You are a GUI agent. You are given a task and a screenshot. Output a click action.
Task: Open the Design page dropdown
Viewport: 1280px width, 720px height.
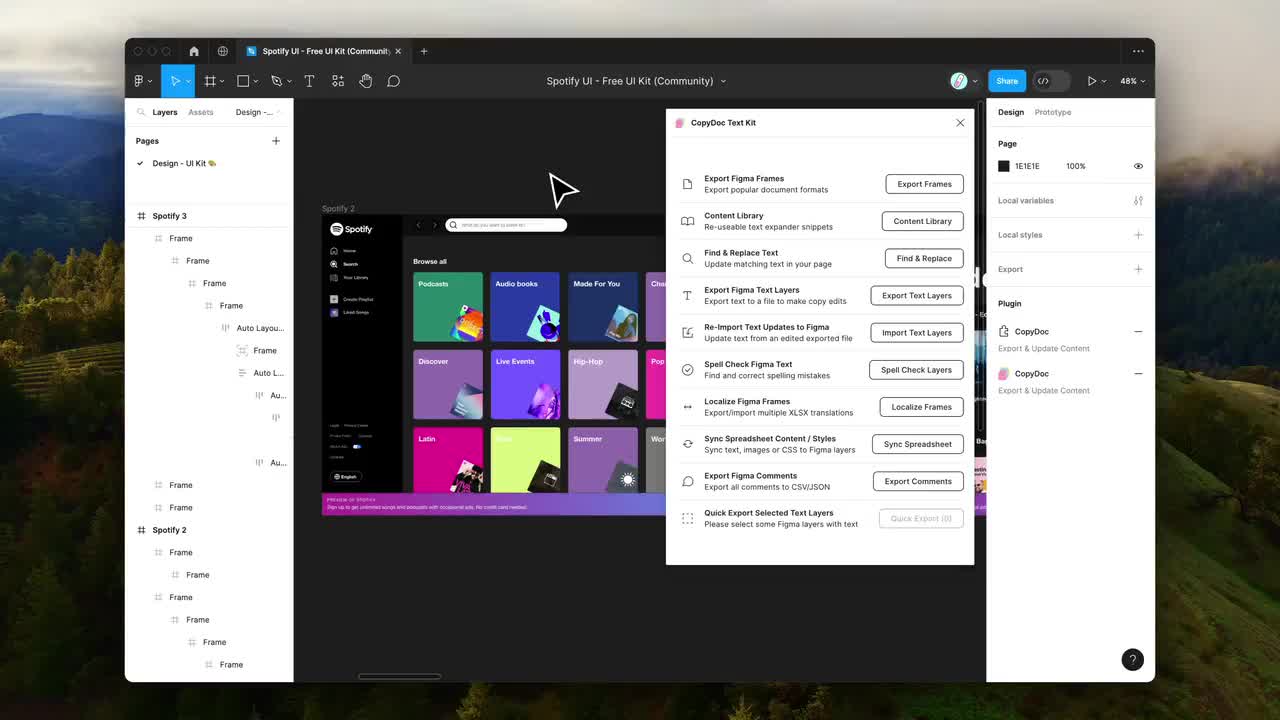(256, 112)
